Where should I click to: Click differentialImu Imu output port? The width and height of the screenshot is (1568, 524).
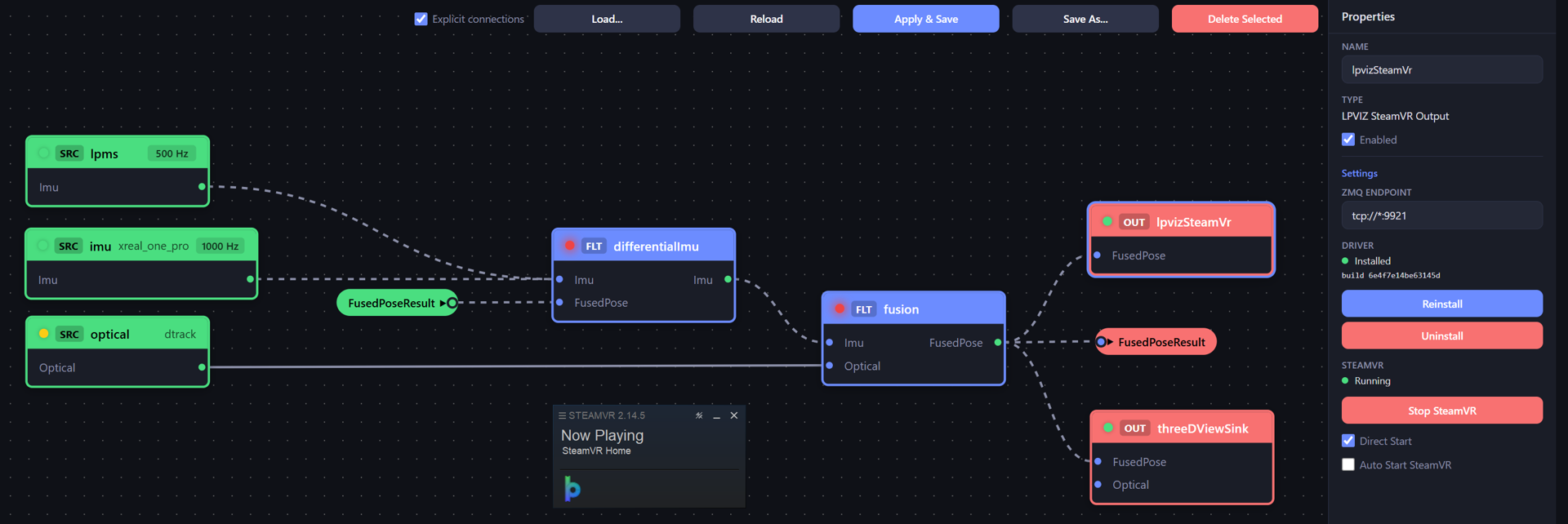728,279
